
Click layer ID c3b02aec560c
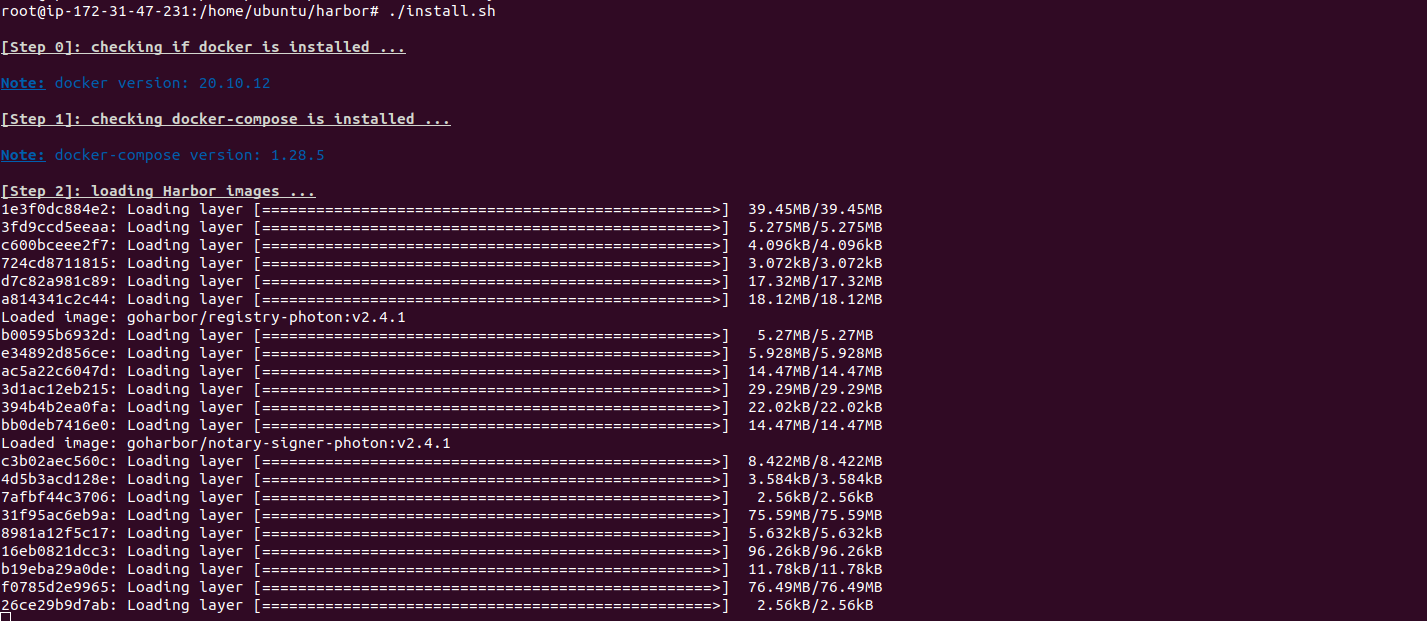(55, 461)
